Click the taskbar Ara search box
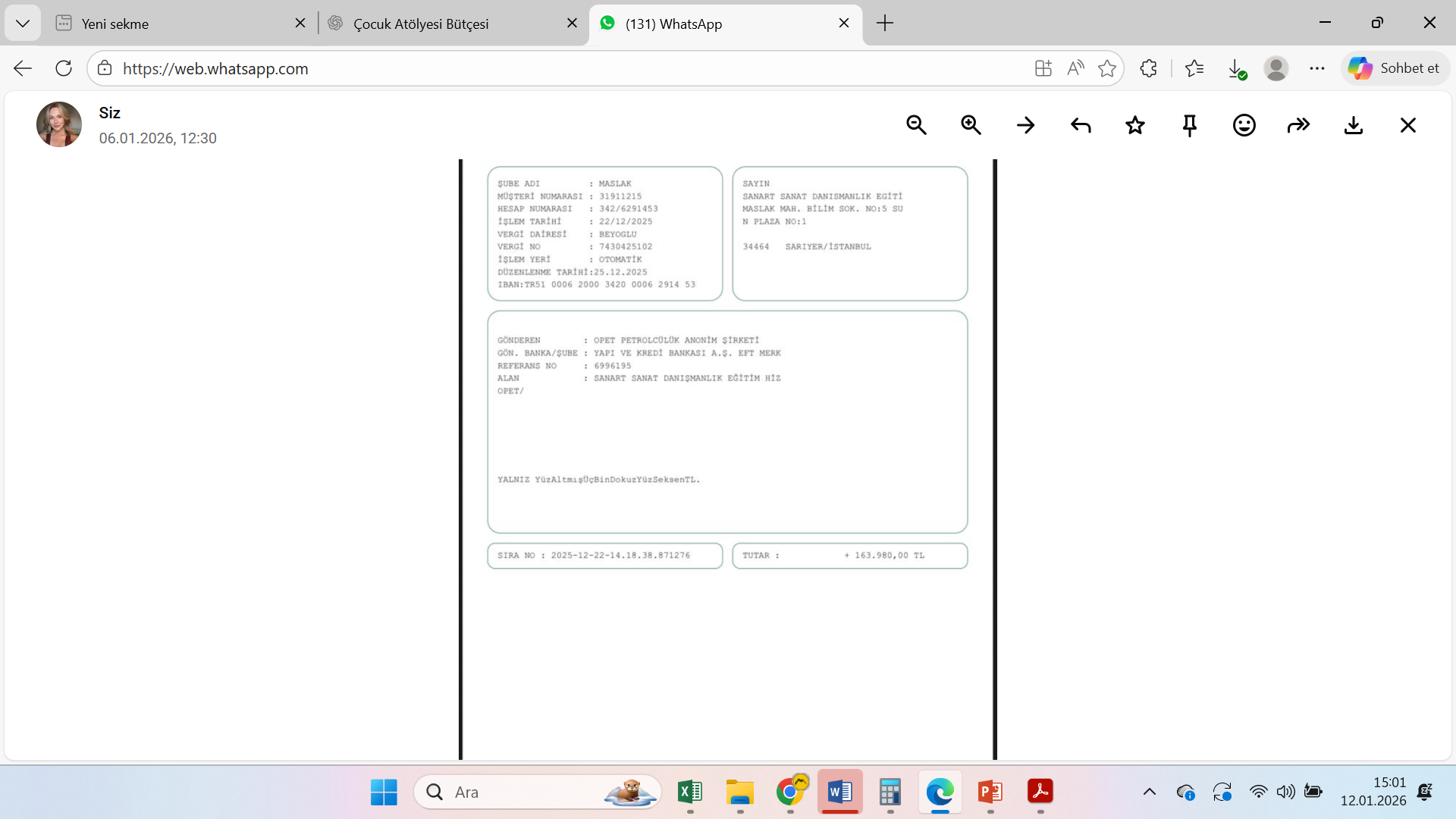This screenshot has height=819, width=1456. click(538, 792)
